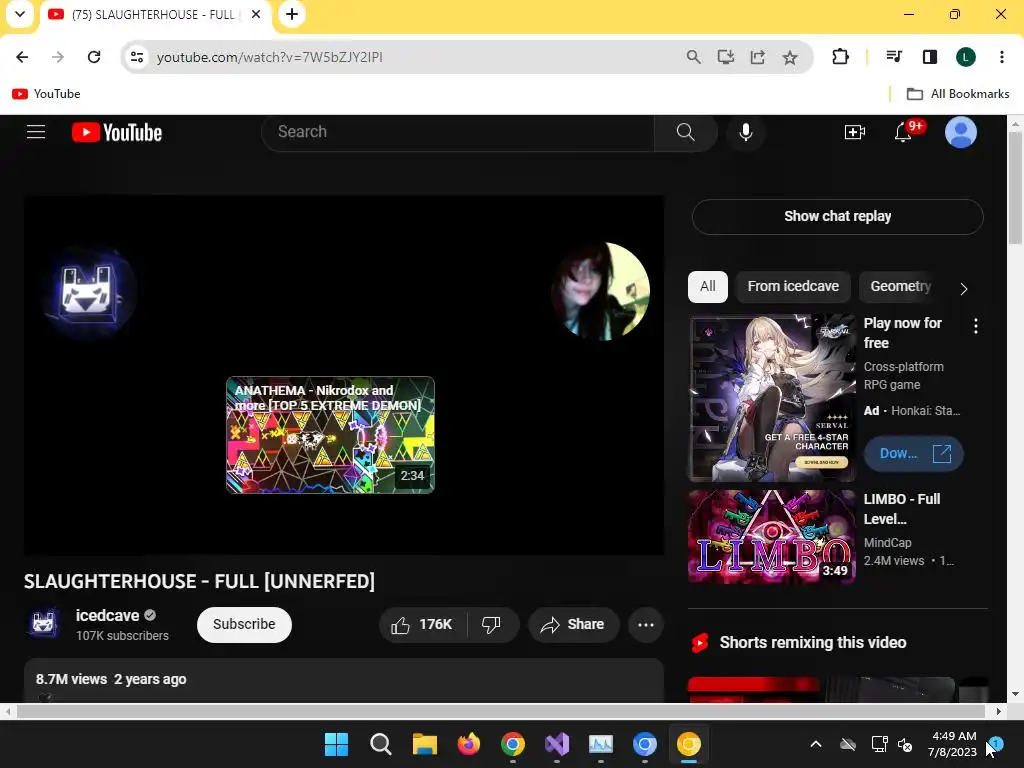This screenshot has height=768, width=1024.
Task: Go forward in the browser
Action: (x=58, y=57)
